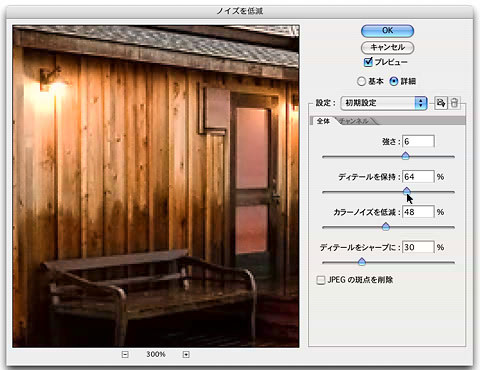480x370 pixels.
Task: Click the zoom in plus icon
Action: tap(186, 354)
